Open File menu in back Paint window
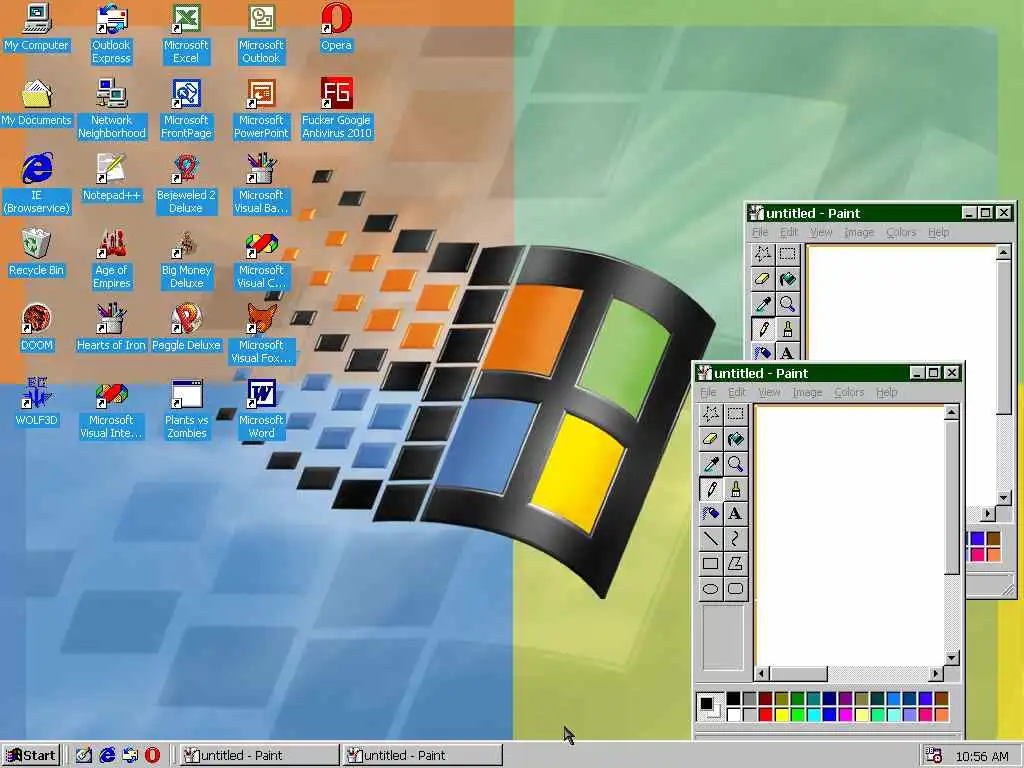1024x768 pixels. pyautogui.click(x=760, y=232)
